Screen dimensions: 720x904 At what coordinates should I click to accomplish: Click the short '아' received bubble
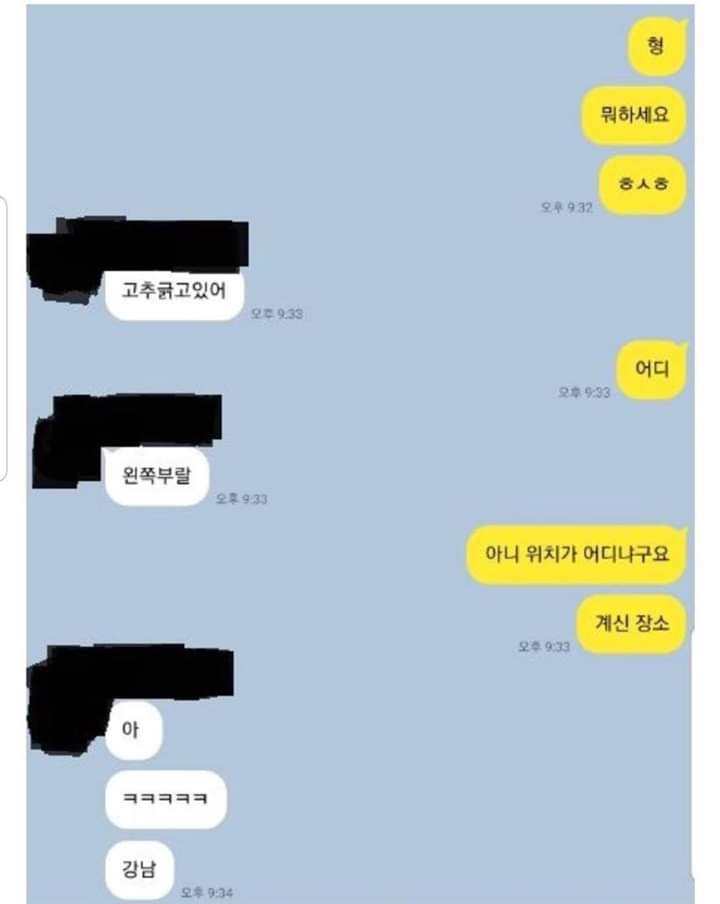134,730
